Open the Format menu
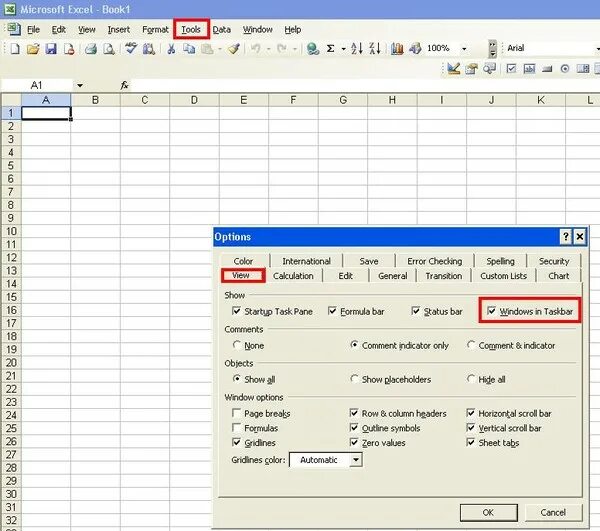The width and height of the screenshot is (600, 531). point(155,29)
